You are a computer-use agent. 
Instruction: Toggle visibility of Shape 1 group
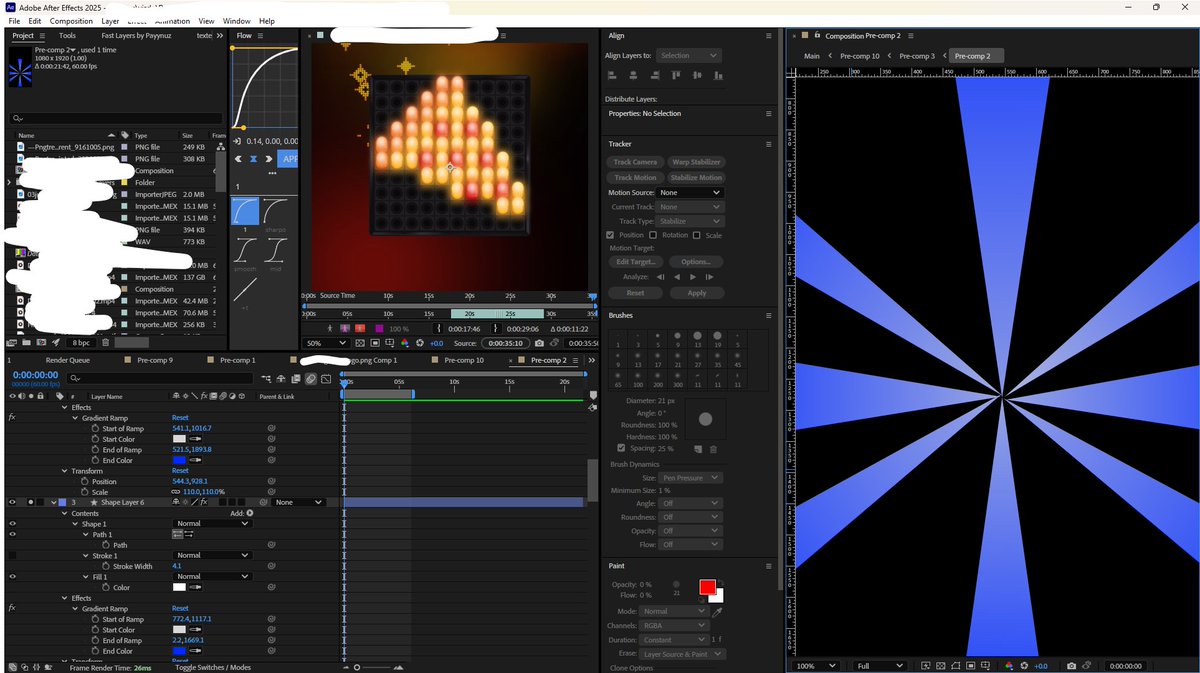(x=12, y=524)
